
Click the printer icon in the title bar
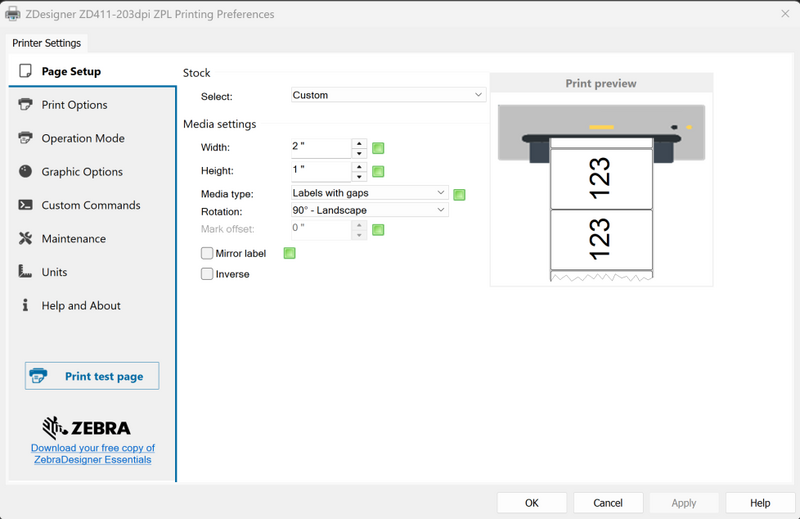(13, 14)
